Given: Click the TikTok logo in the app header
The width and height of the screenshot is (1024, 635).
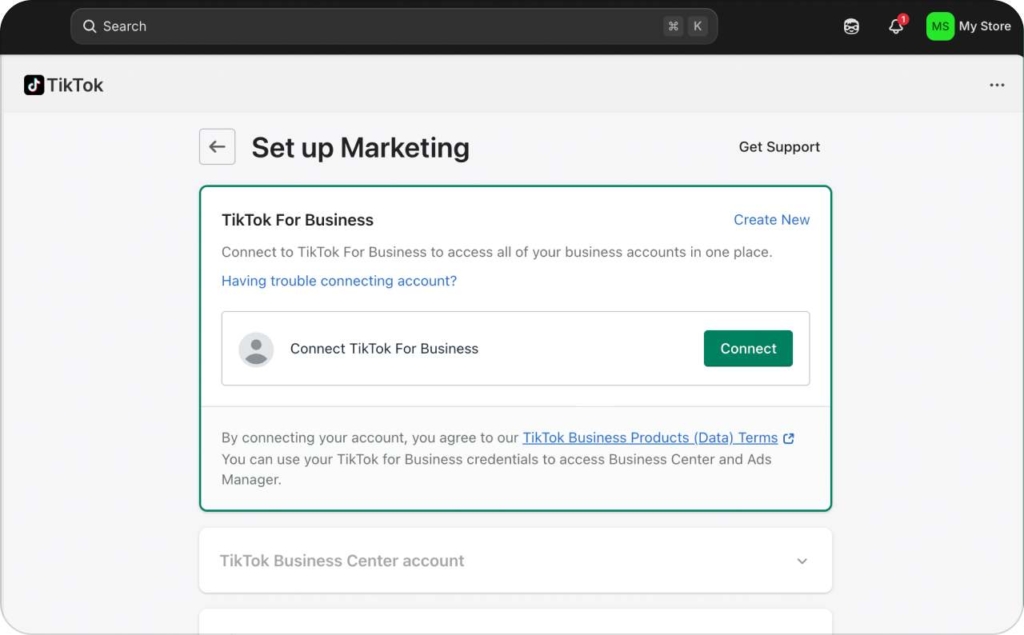Looking at the screenshot, I should point(36,85).
